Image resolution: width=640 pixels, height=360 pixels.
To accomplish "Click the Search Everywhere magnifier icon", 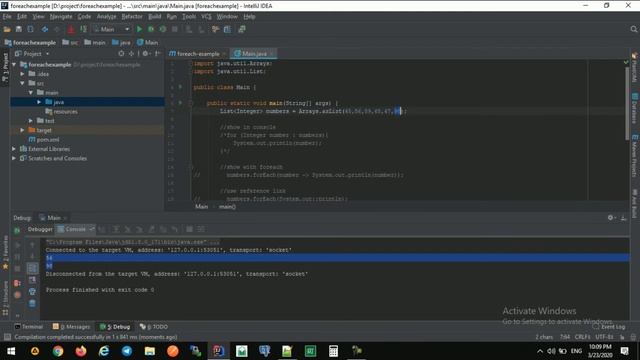I will [x=633, y=29].
